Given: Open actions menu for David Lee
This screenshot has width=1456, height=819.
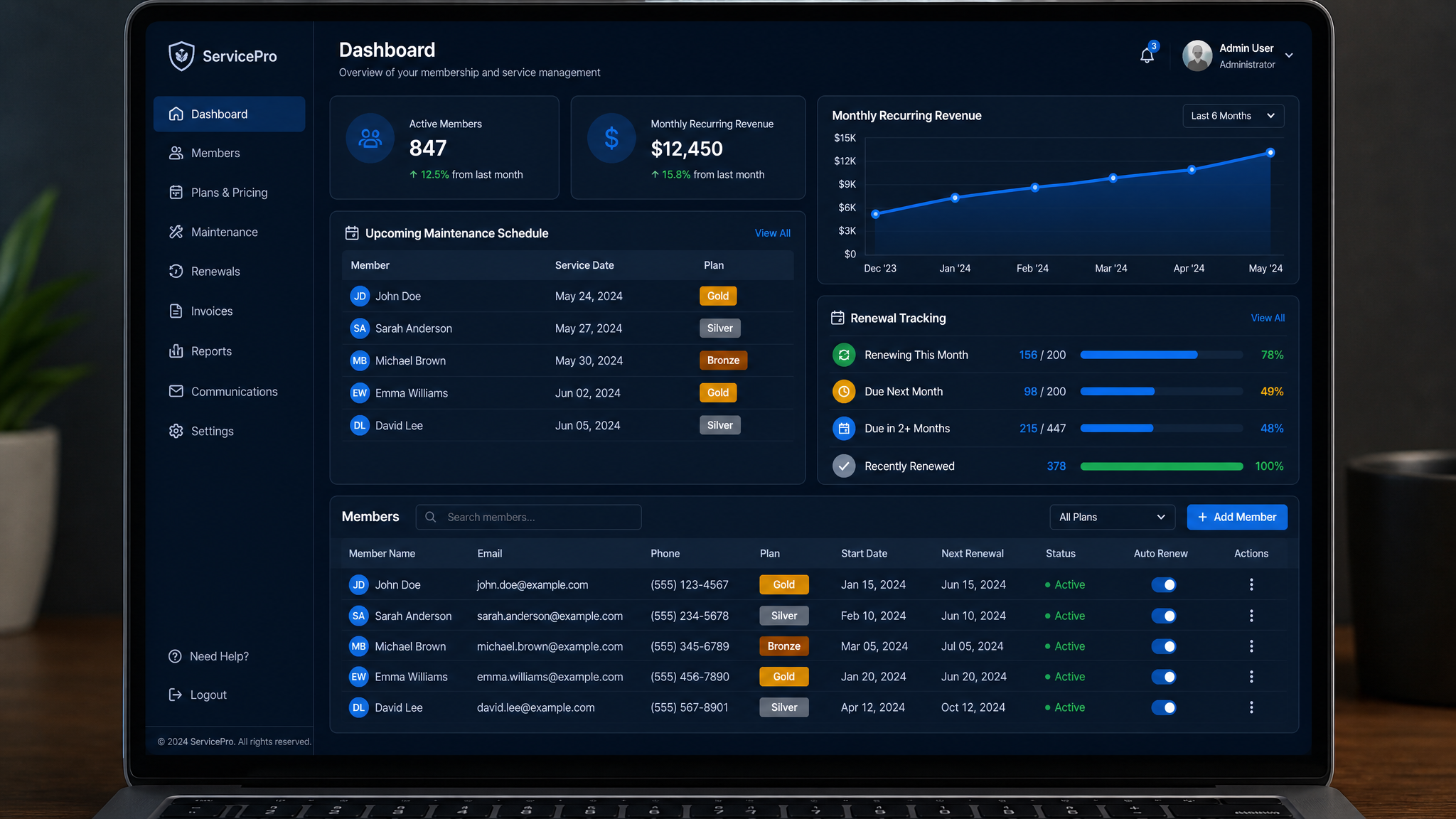Looking at the screenshot, I should pyautogui.click(x=1251, y=707).
